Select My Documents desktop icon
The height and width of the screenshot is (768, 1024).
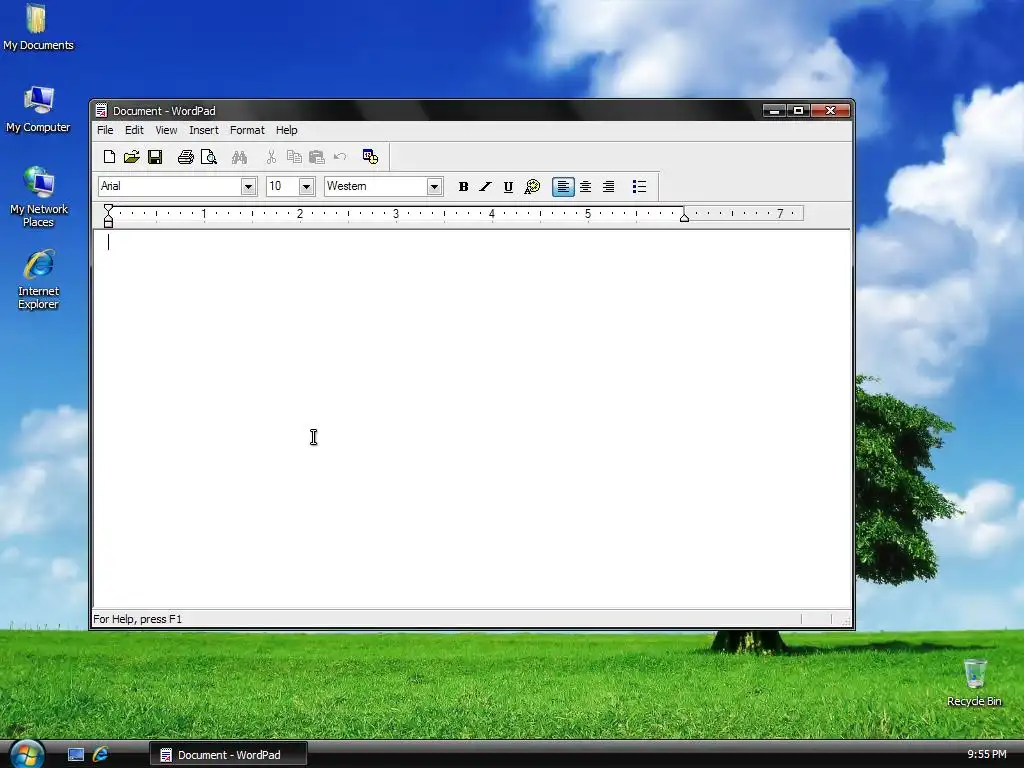point(38,27)
